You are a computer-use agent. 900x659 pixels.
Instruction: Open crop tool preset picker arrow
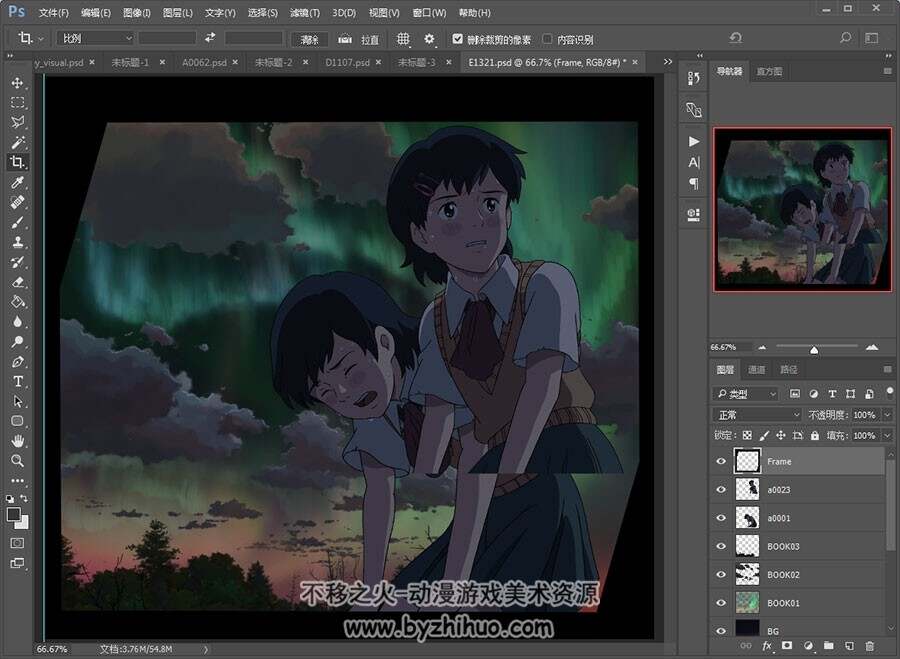pyautogui.click(x=41, y=39)
